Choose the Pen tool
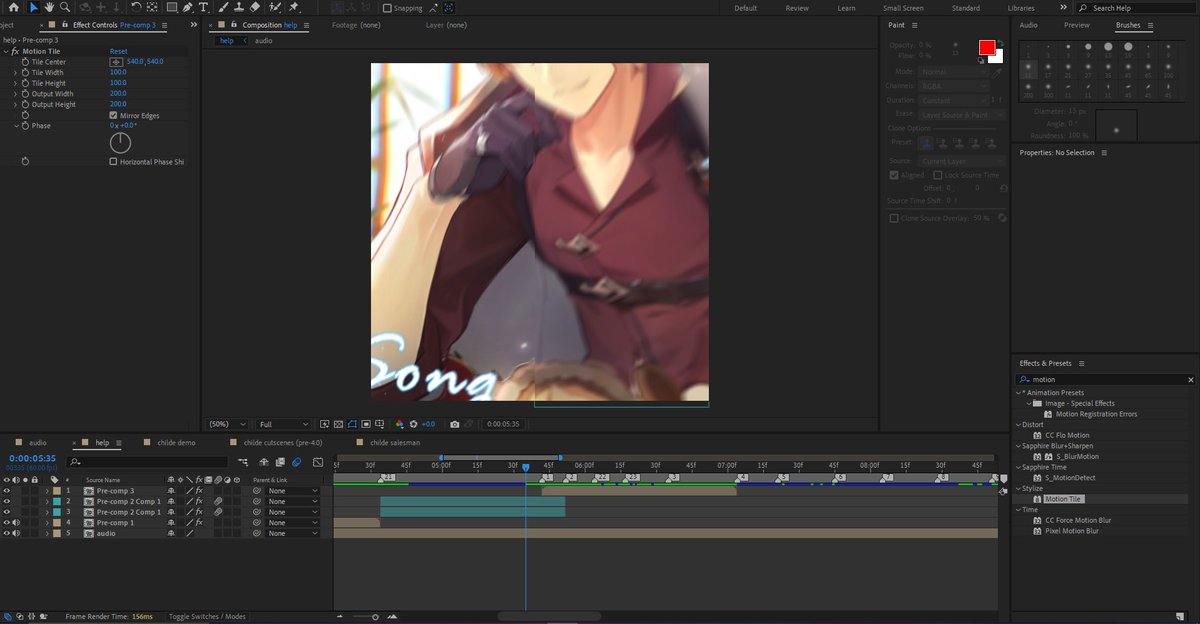The width and height of the screenshot is (1200, 624). tap(188, 7)
